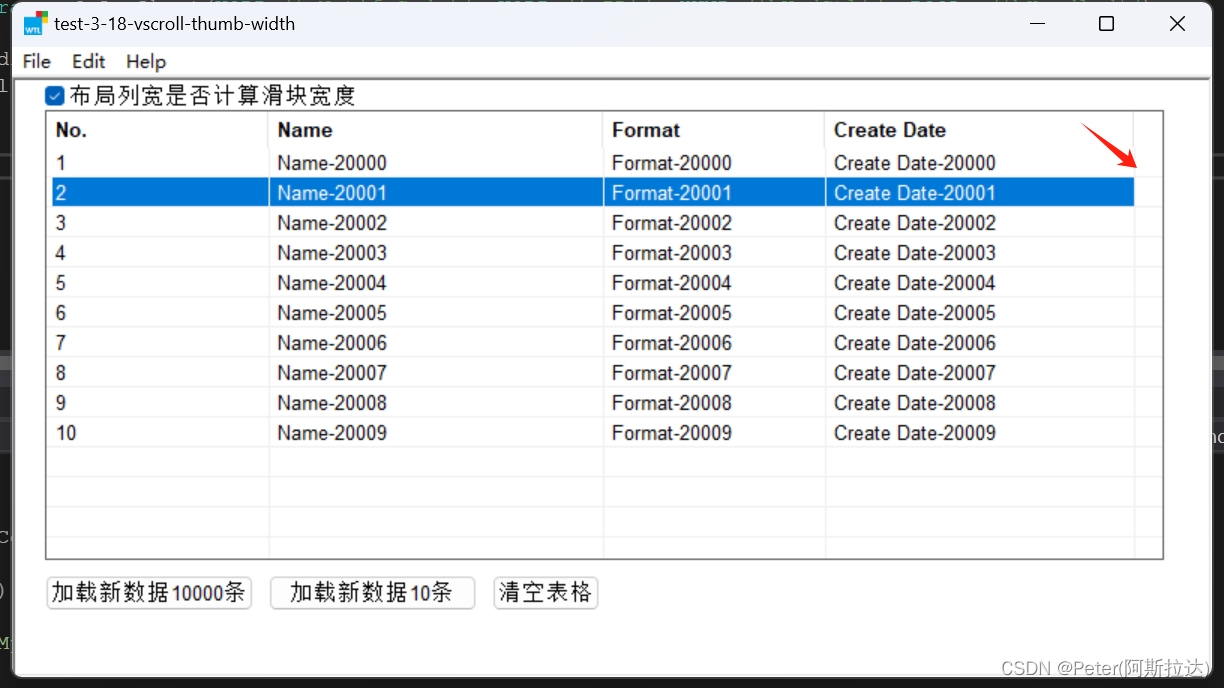Click cell Create Date-20003

coord(980,253)
